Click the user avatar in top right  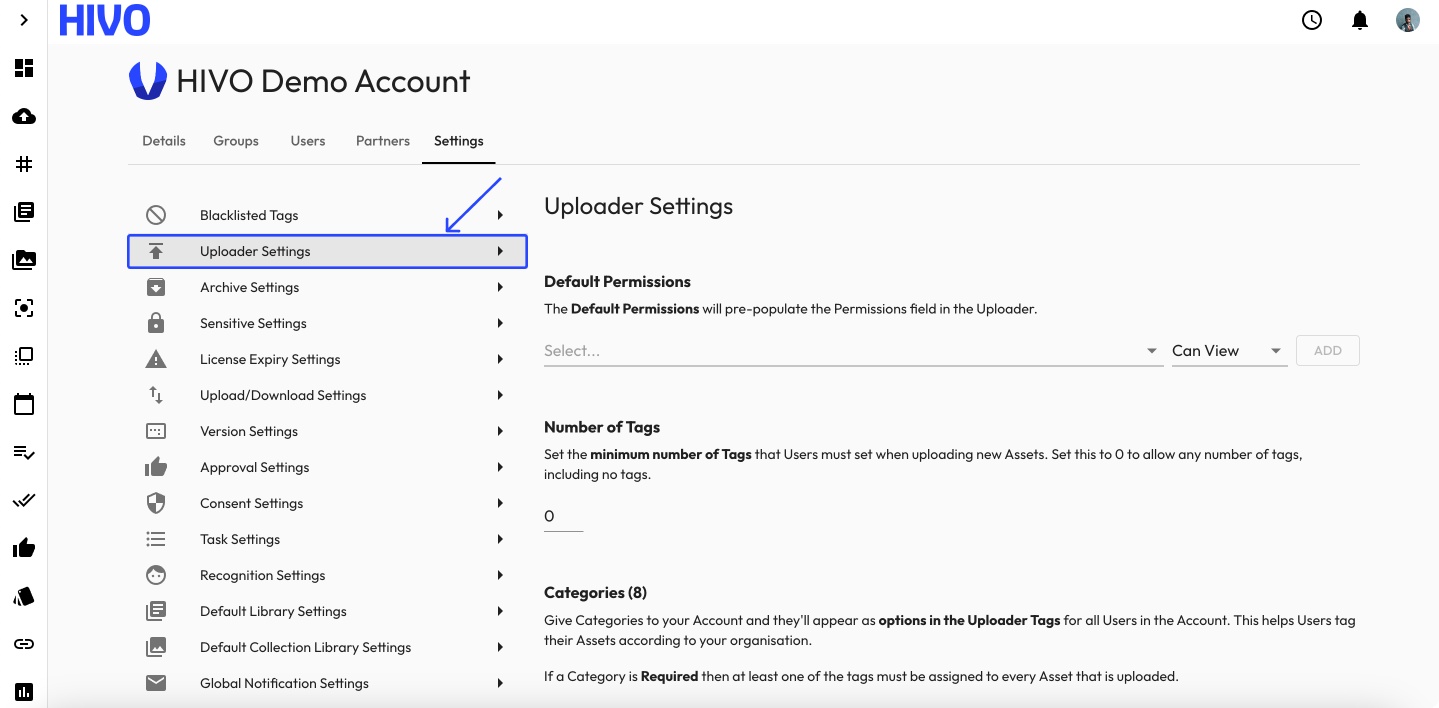point(1408,20)
